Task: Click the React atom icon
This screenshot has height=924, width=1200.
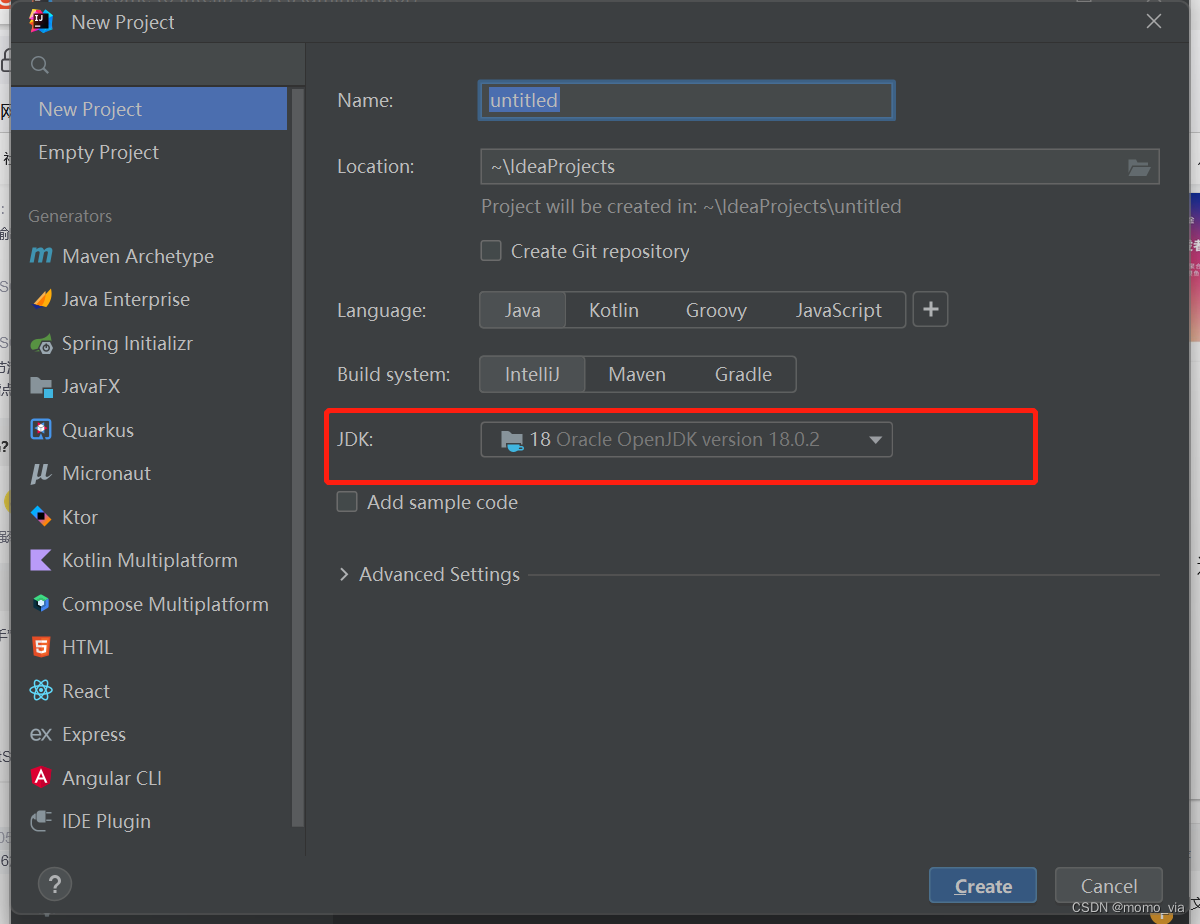Action: [41, 691]
